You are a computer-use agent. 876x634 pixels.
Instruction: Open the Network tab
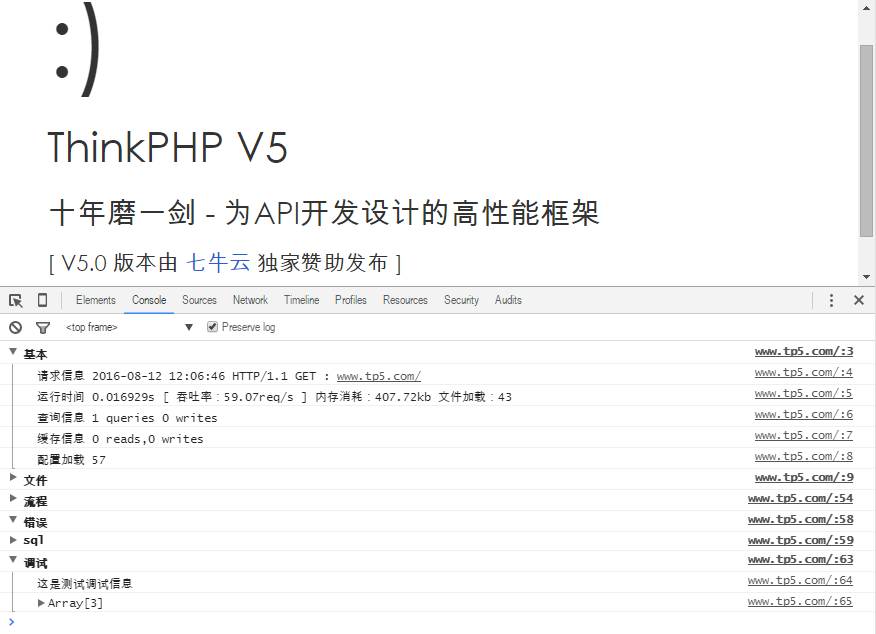pyautogui.click(x=250, y=300)
